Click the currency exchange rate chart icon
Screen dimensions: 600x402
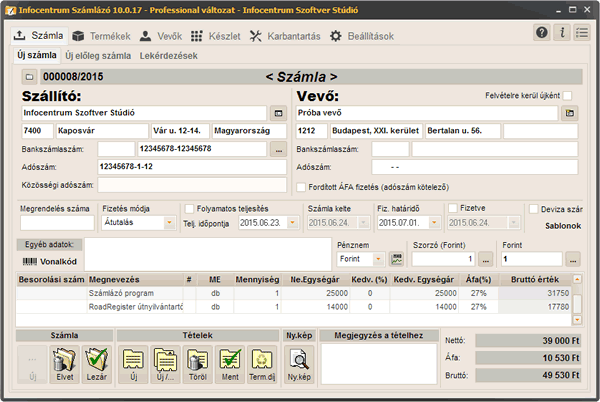[397, 259]
